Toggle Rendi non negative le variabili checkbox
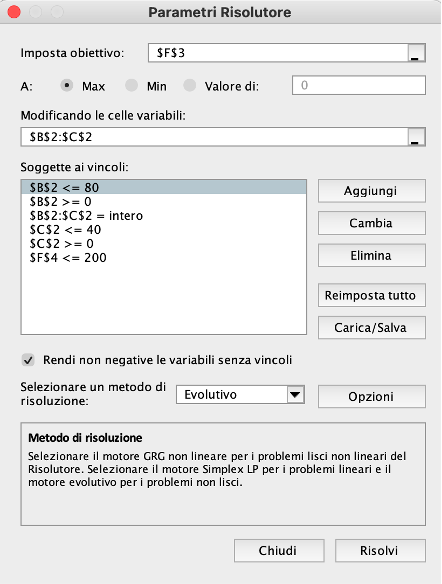The height and width of the screenshot is (584, 442). point(28,360)
